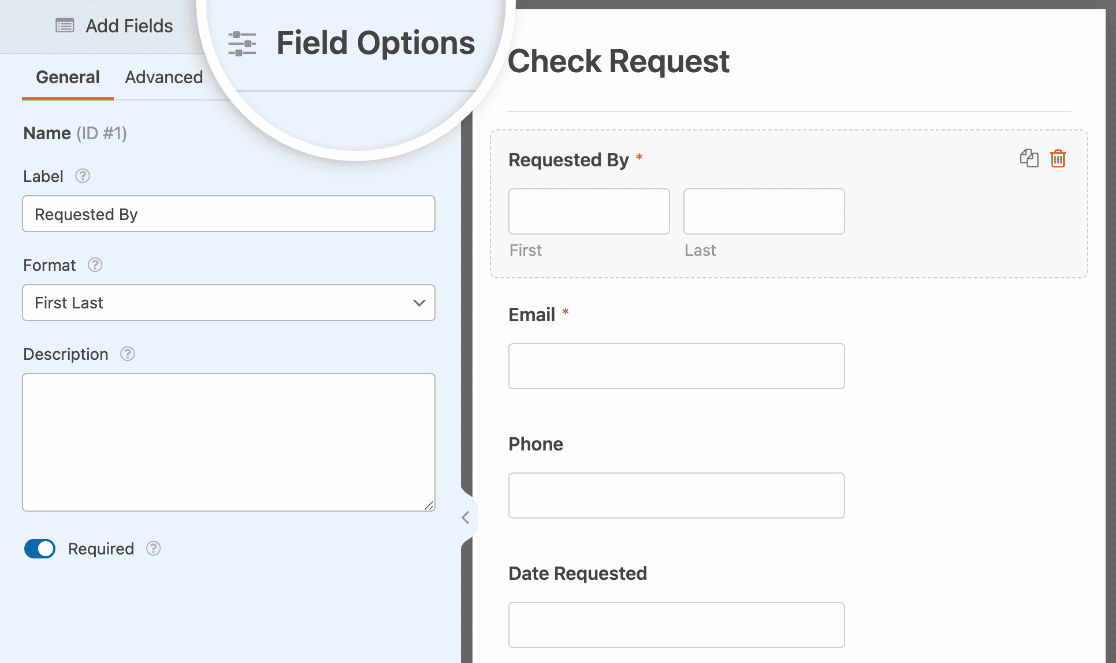Open the First Last format dropdown

point(228,302)
